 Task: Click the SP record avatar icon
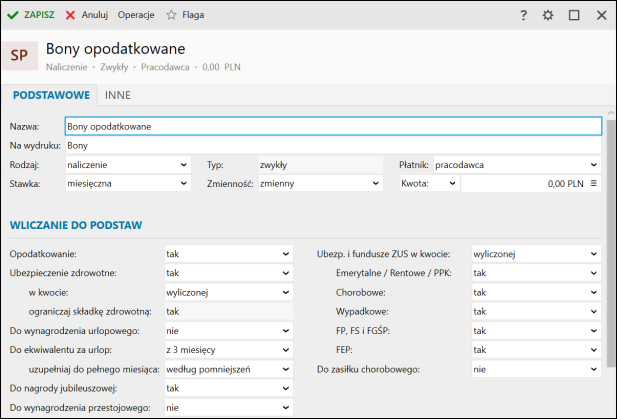[x=19, y=56]
